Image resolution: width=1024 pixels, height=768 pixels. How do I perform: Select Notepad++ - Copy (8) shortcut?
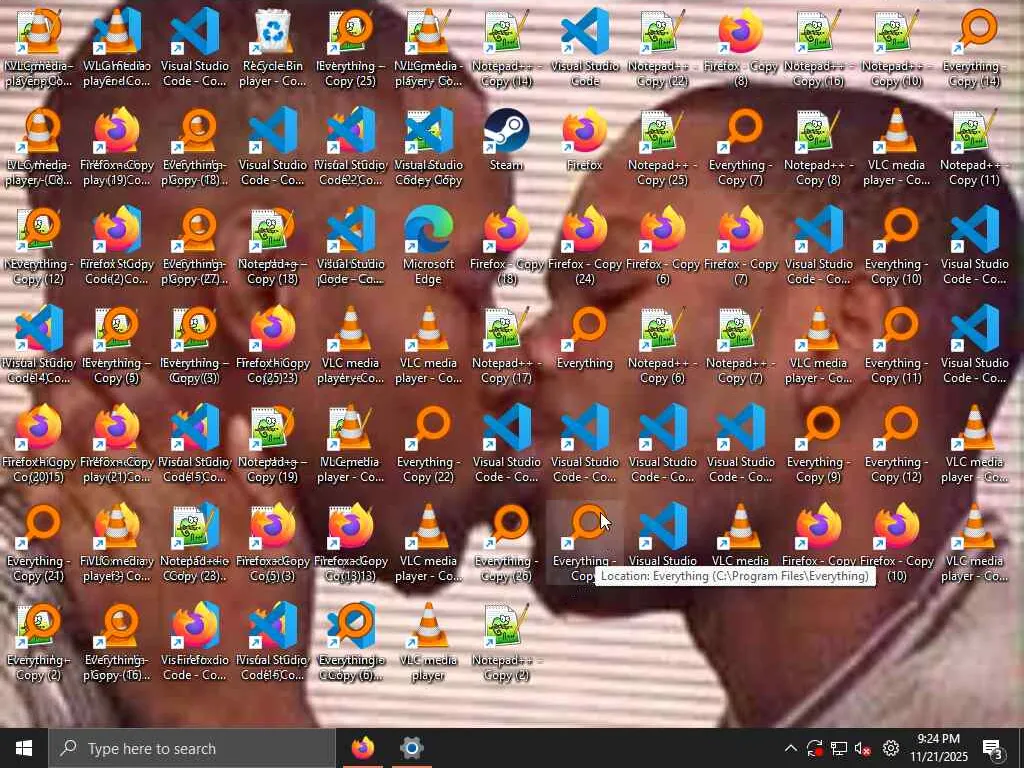(818, 148)
